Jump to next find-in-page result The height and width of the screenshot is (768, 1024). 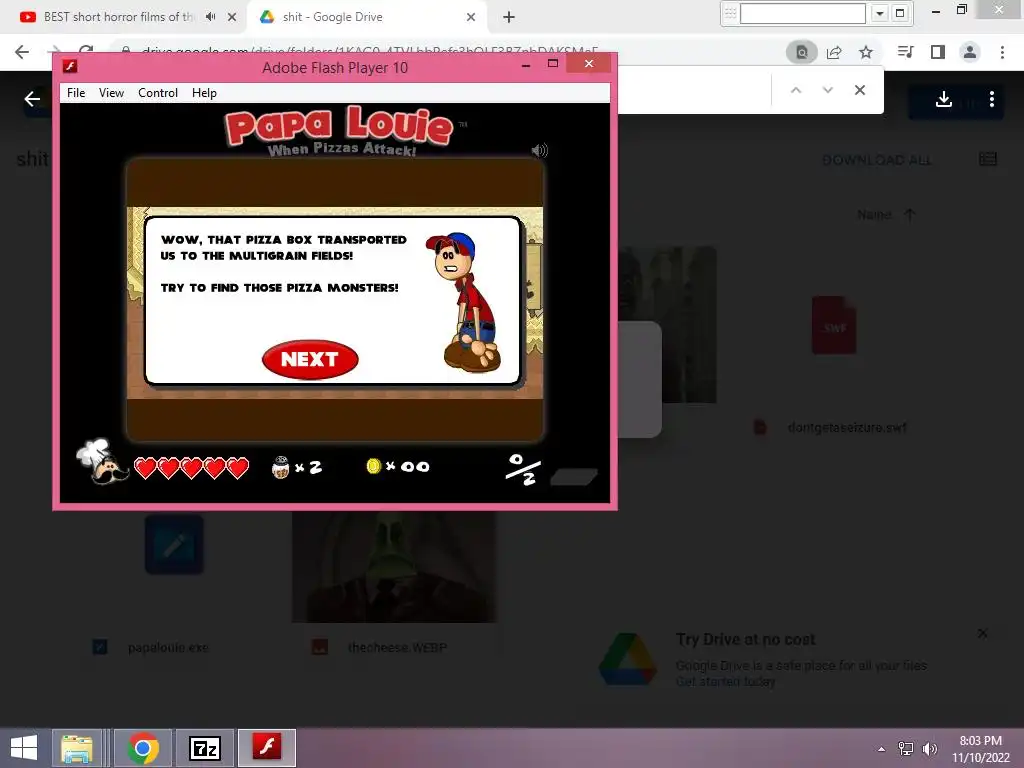(827, 90)
